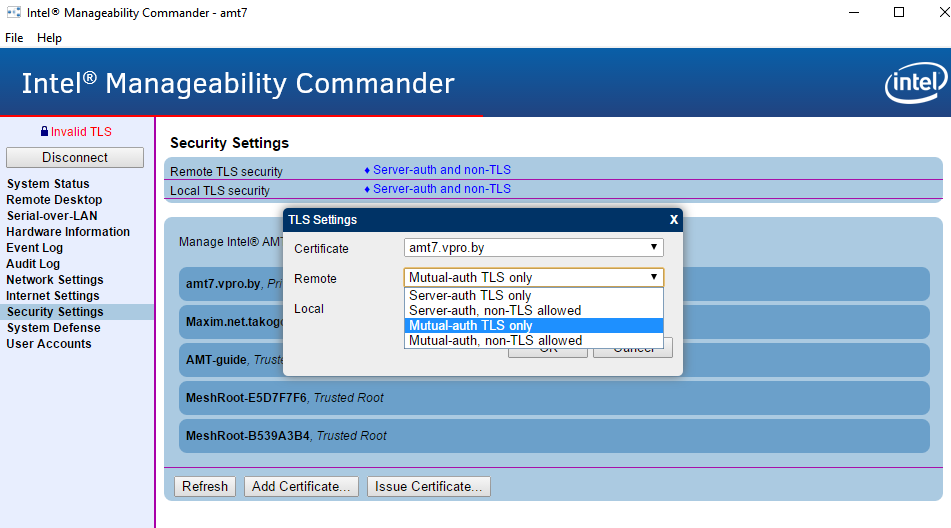Screen dimensions: 951x528
Task: Choose Server-auth, non-TLS allowed option
Action: tap(534, 310)
